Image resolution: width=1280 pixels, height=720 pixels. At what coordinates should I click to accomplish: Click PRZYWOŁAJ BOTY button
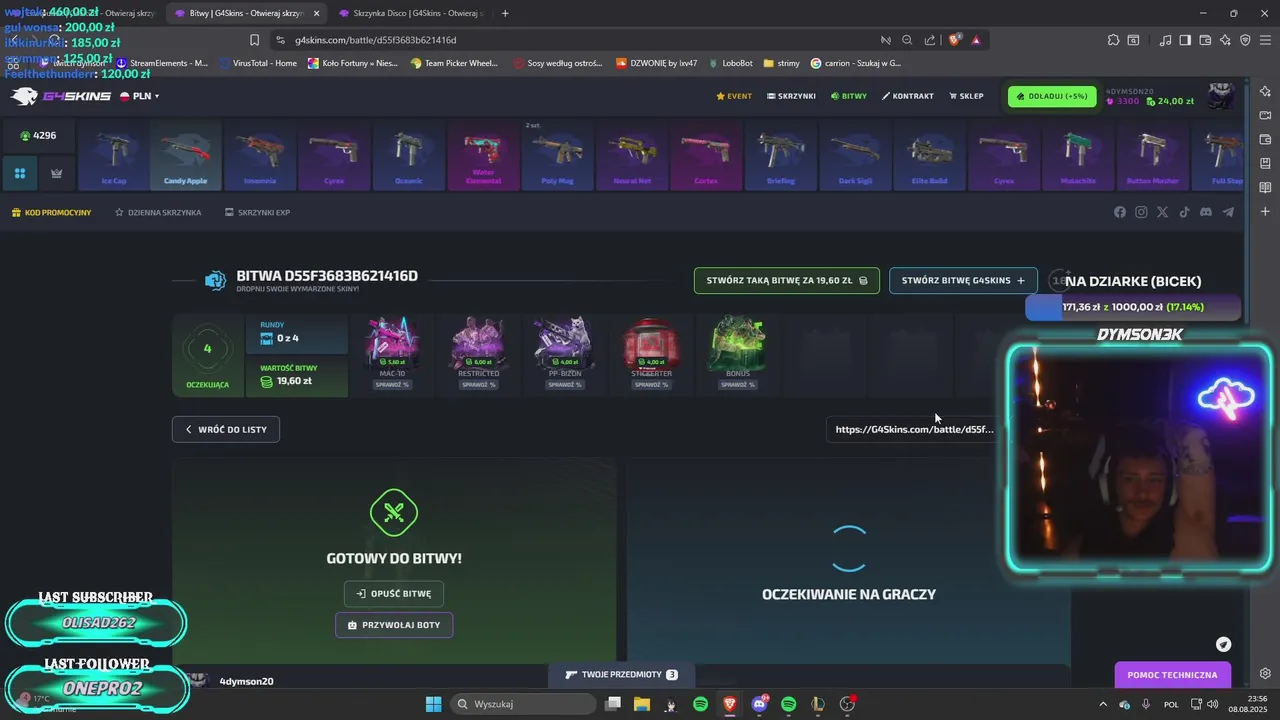click(394, 625)
